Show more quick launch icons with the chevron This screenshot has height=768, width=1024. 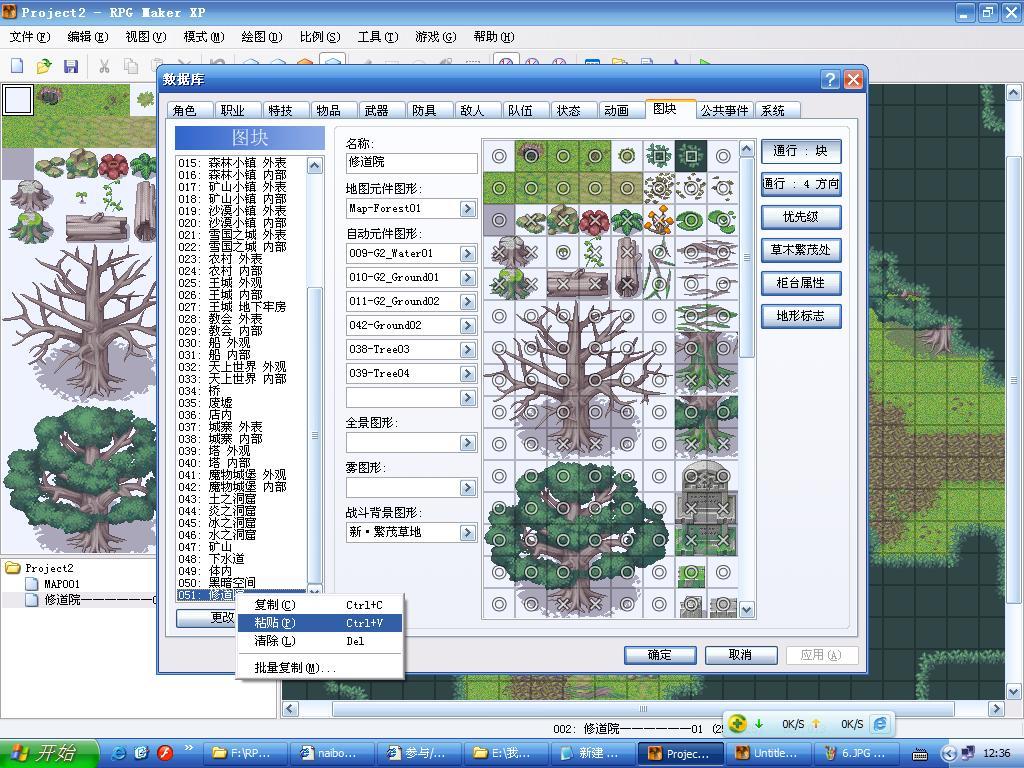189,748
